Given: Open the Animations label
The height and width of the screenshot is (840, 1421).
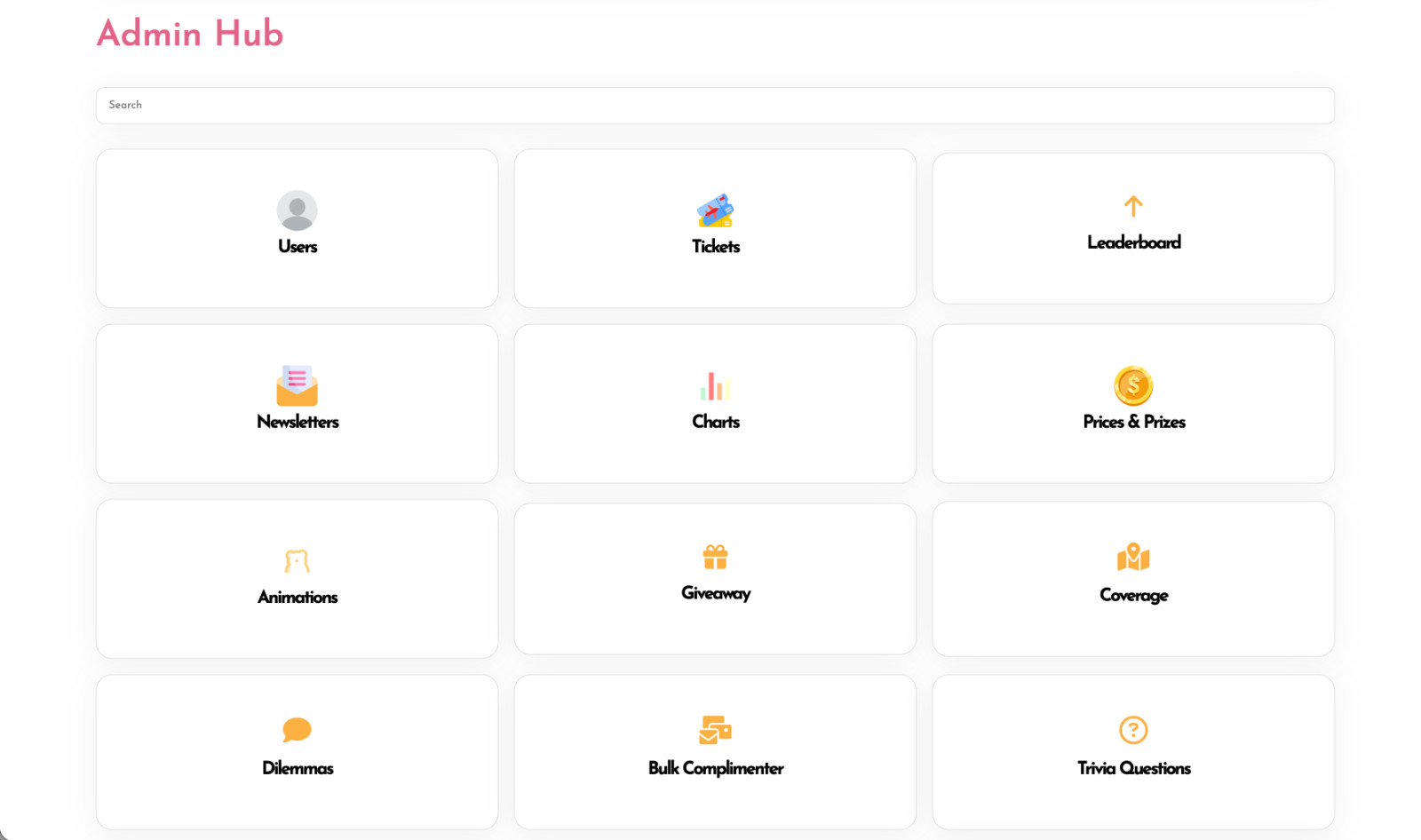Looking at the screenshot, I should coord(298,598).
